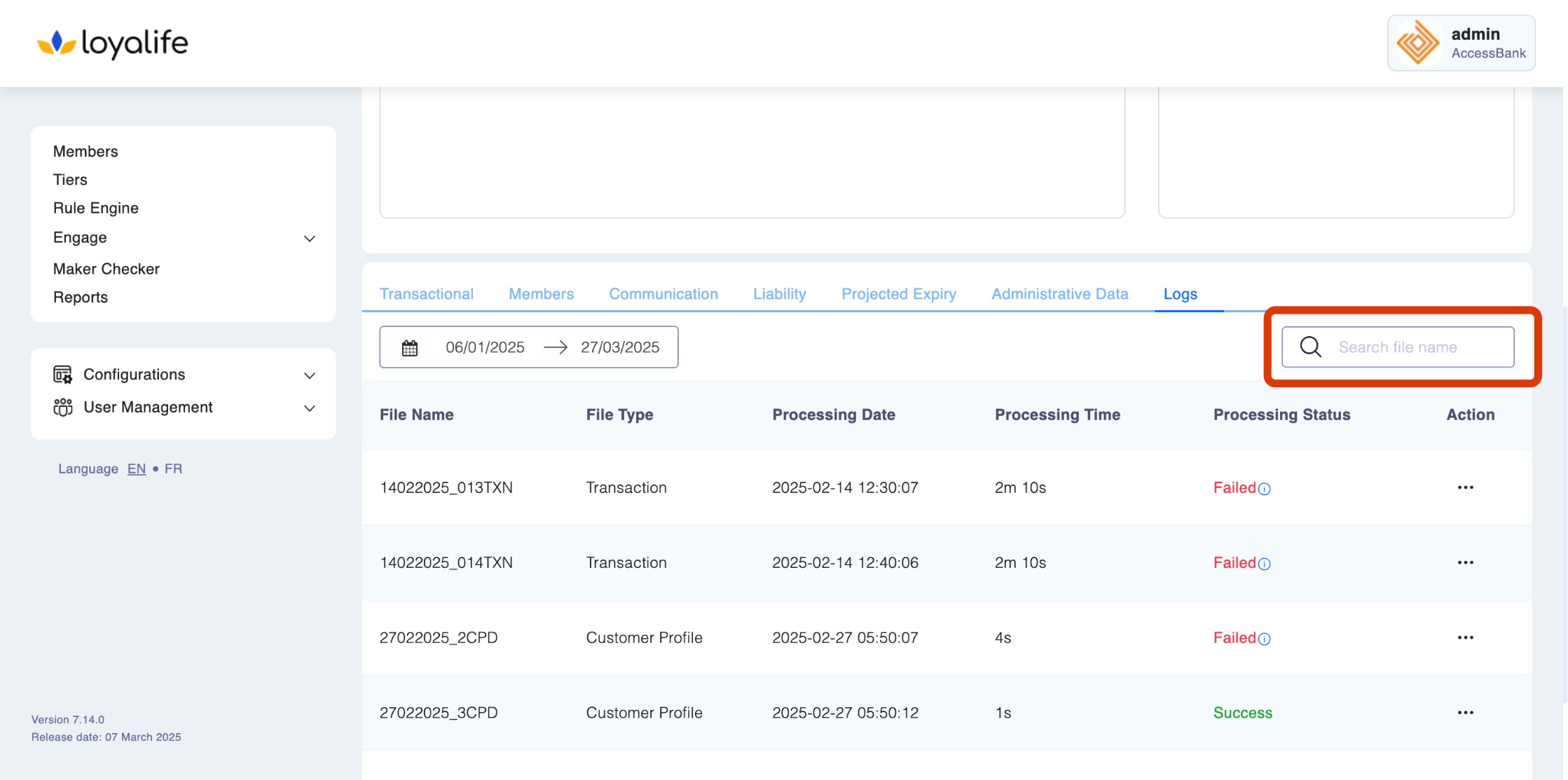Expand the User Management chevron
The image size is (1568, 780).
click(x=310, y=408)
